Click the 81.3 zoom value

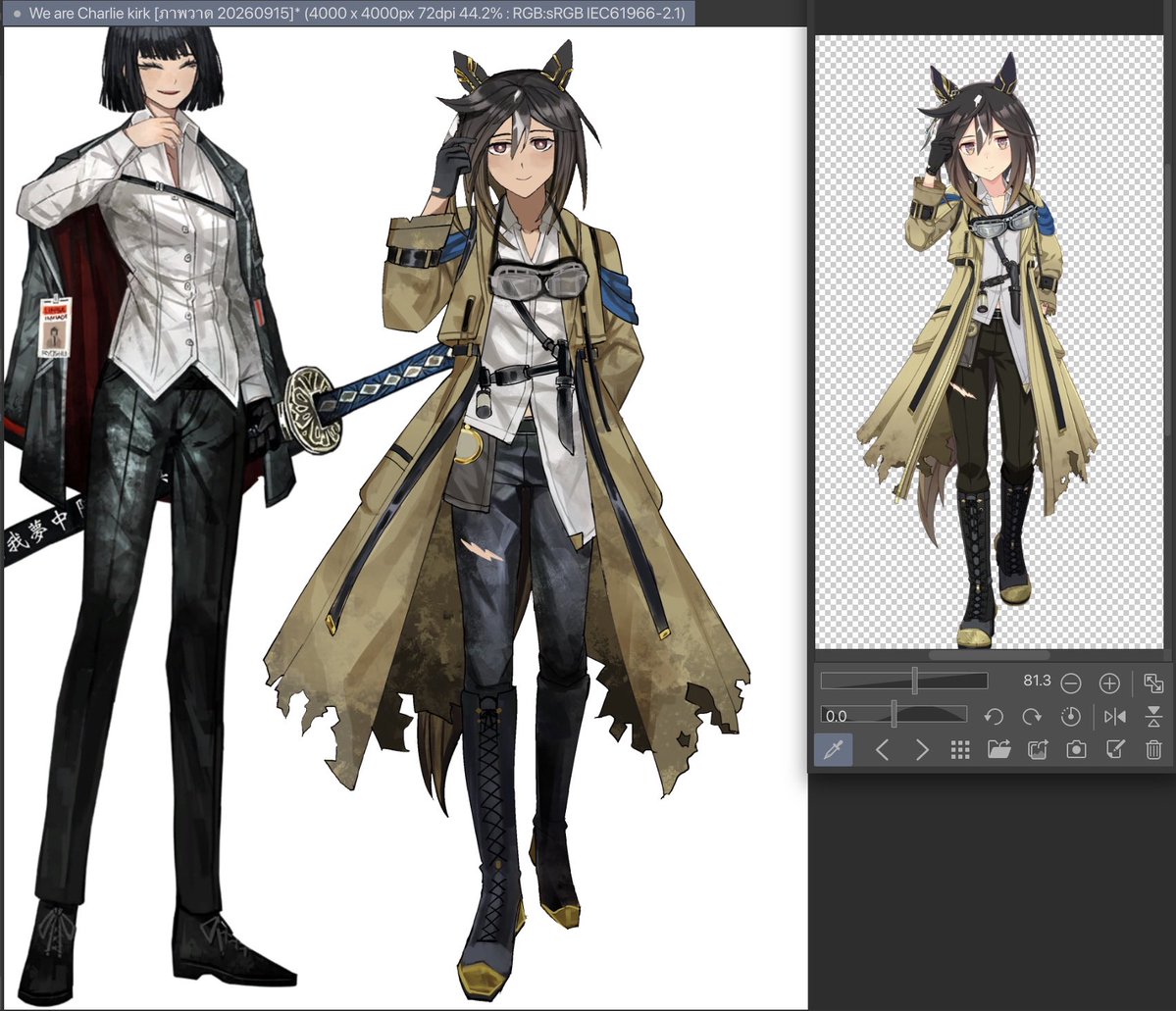tap(1037, 681)
